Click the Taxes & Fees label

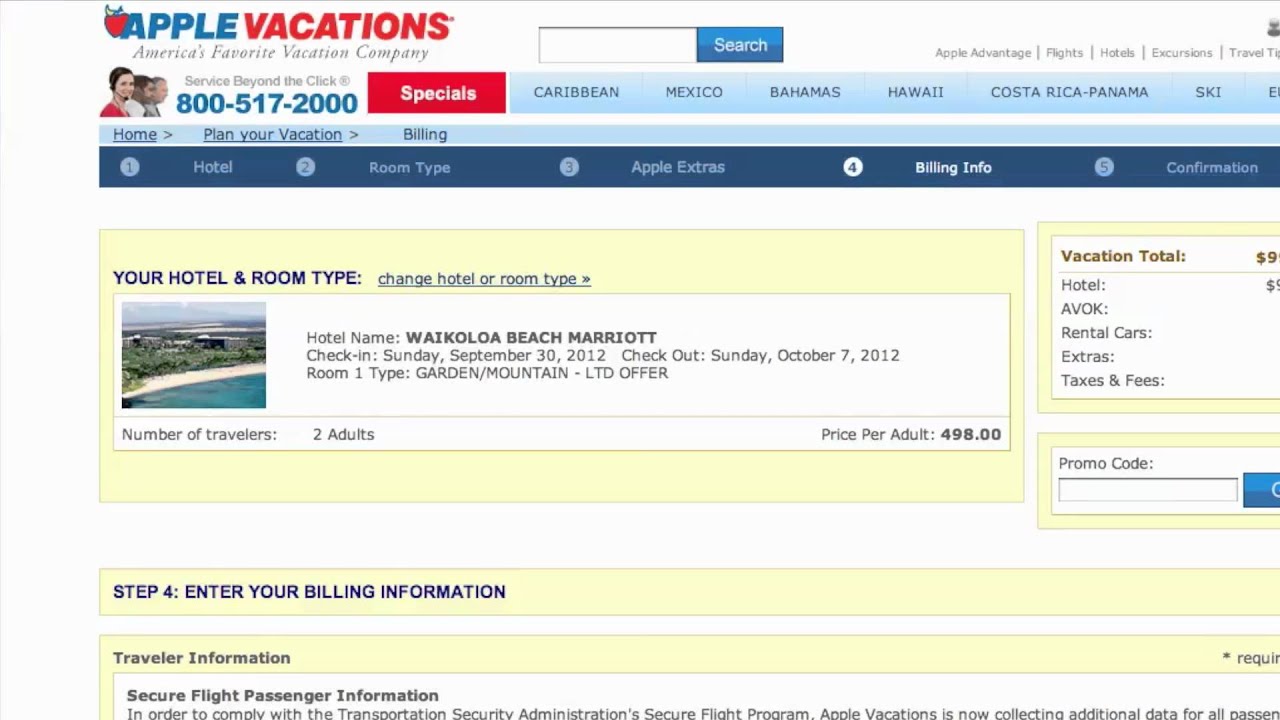(x=1112, y=380)
